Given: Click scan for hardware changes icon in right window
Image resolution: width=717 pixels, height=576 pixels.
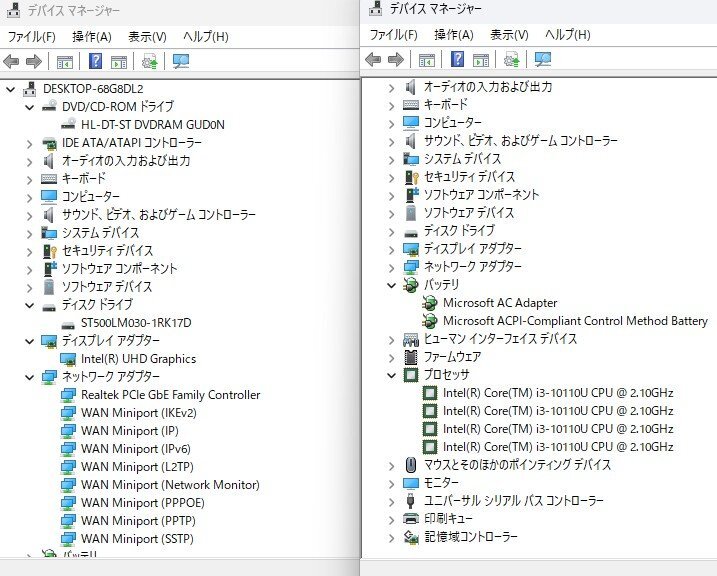Looking at the screenshot, I should tap(543, 59).
